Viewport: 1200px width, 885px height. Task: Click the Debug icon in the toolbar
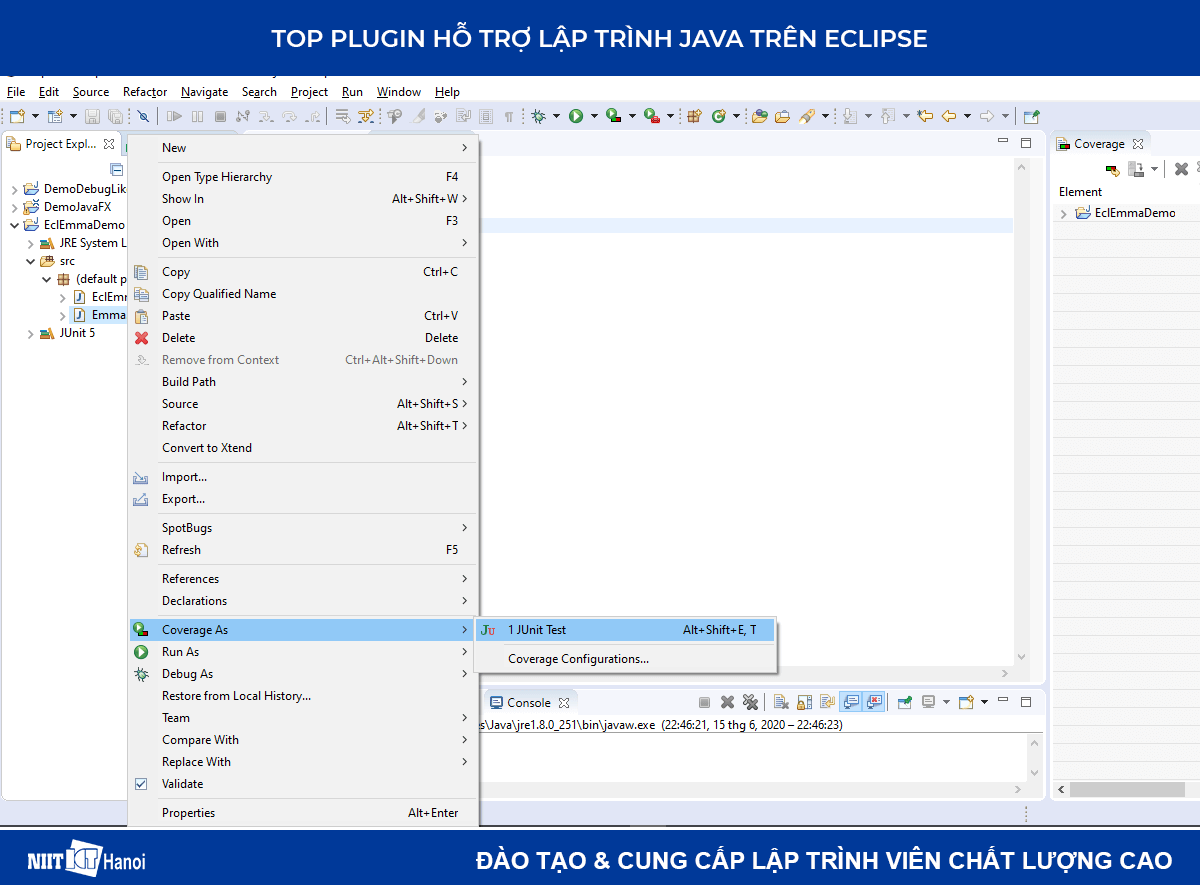[540, 117]
